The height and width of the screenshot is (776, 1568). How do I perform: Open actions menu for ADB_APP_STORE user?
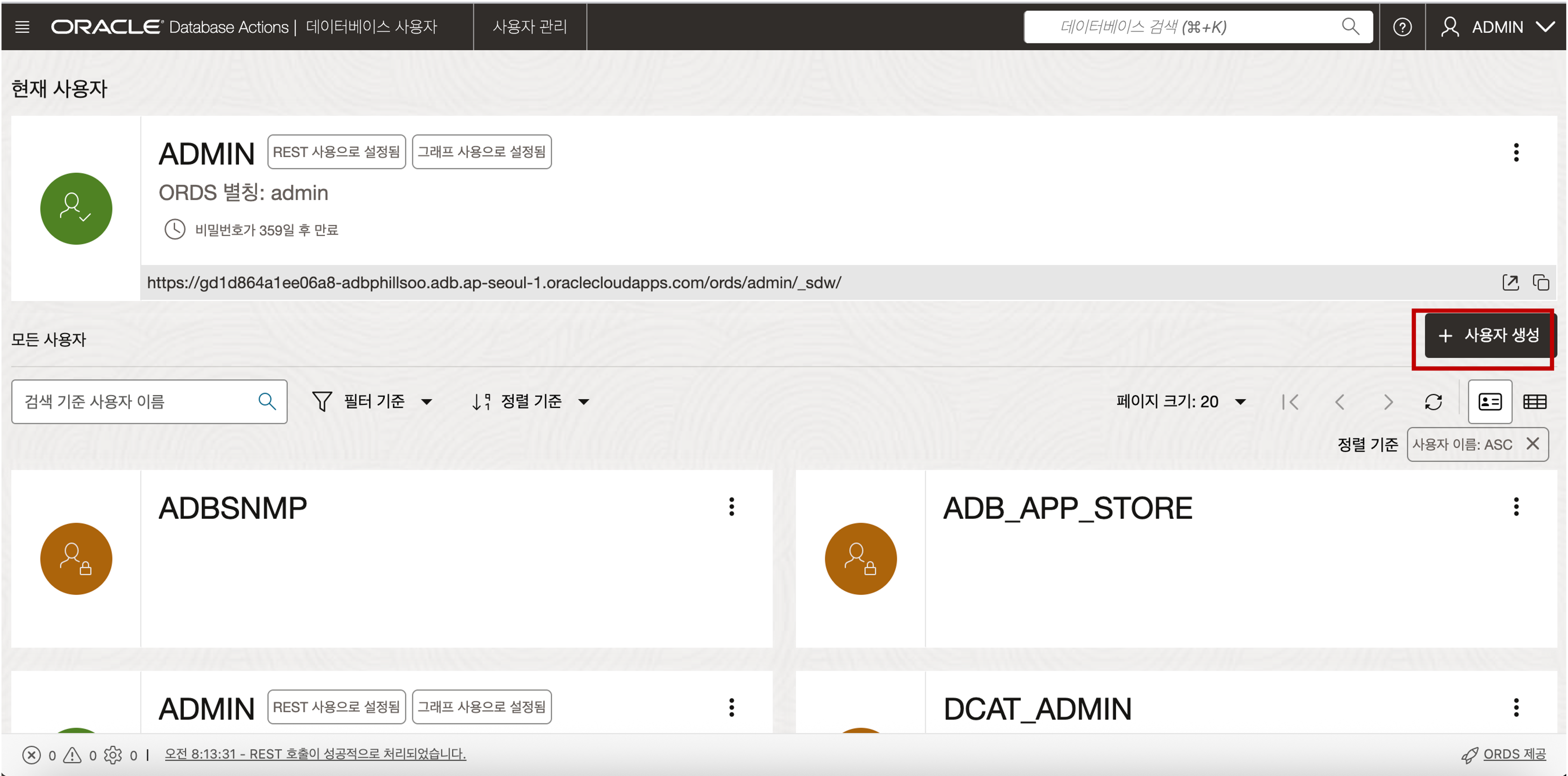[x=1516, y=506]
